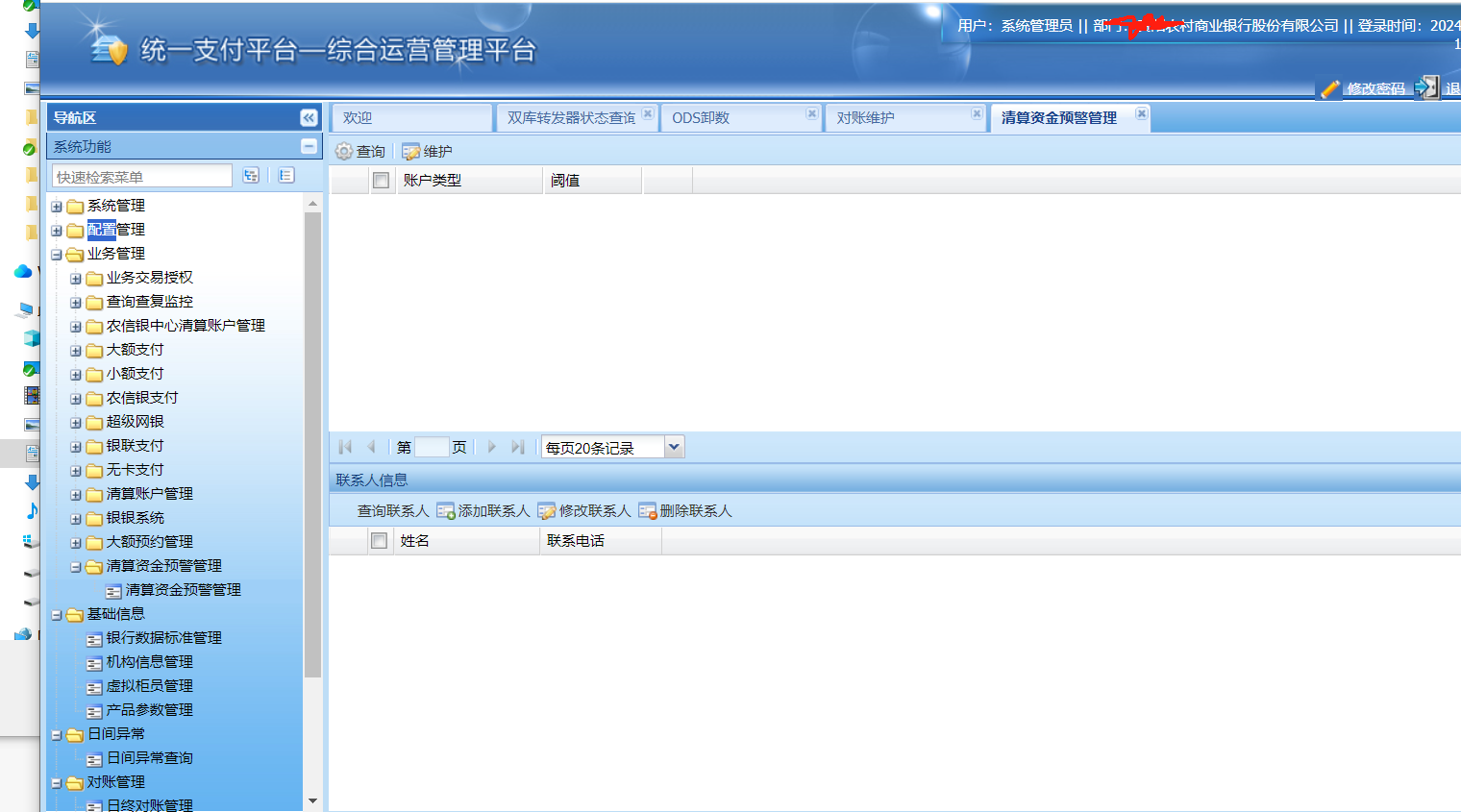The image size is (1461, 812).
Task: Collapse the 日间异常 folder
Action: 57,735
